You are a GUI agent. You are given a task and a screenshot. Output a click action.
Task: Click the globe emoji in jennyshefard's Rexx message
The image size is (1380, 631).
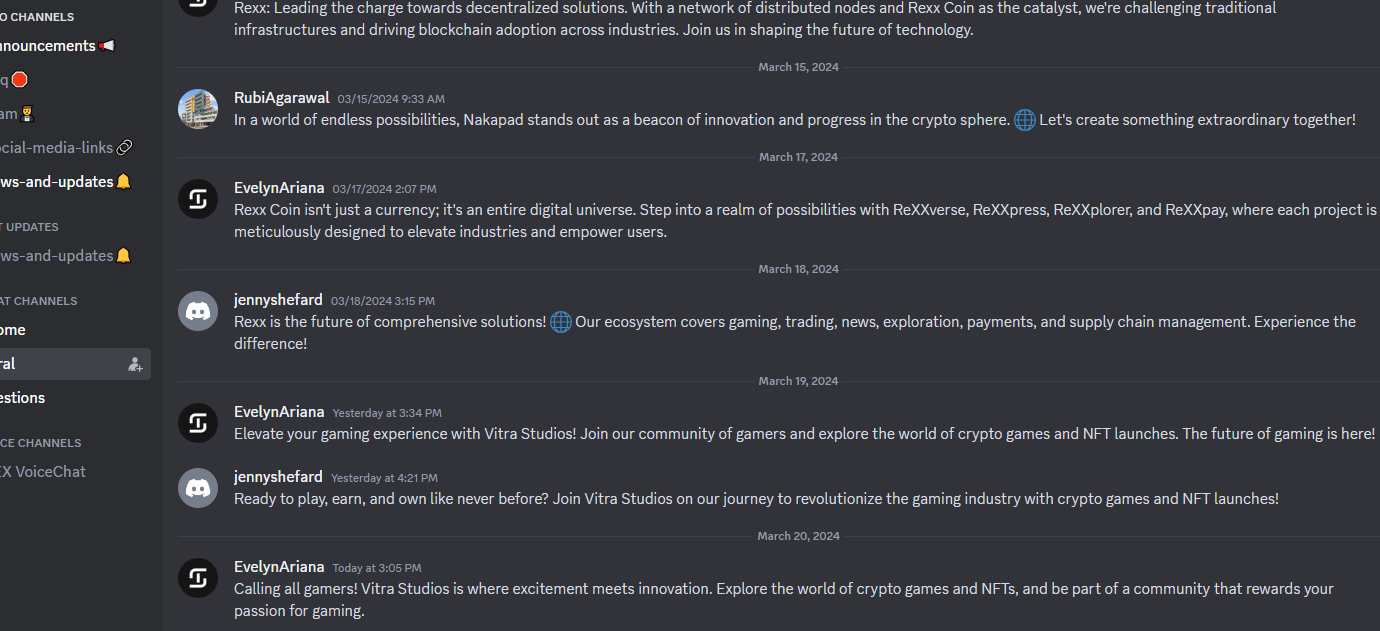[561, 322]
